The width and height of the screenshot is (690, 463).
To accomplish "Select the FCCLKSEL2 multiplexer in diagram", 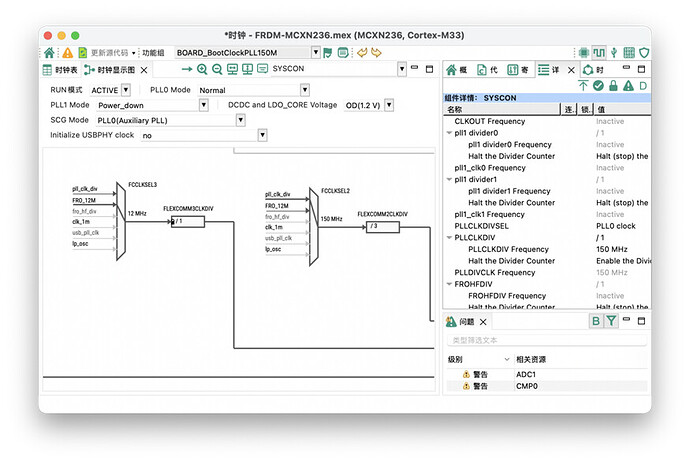I will [x=314, y=227].
